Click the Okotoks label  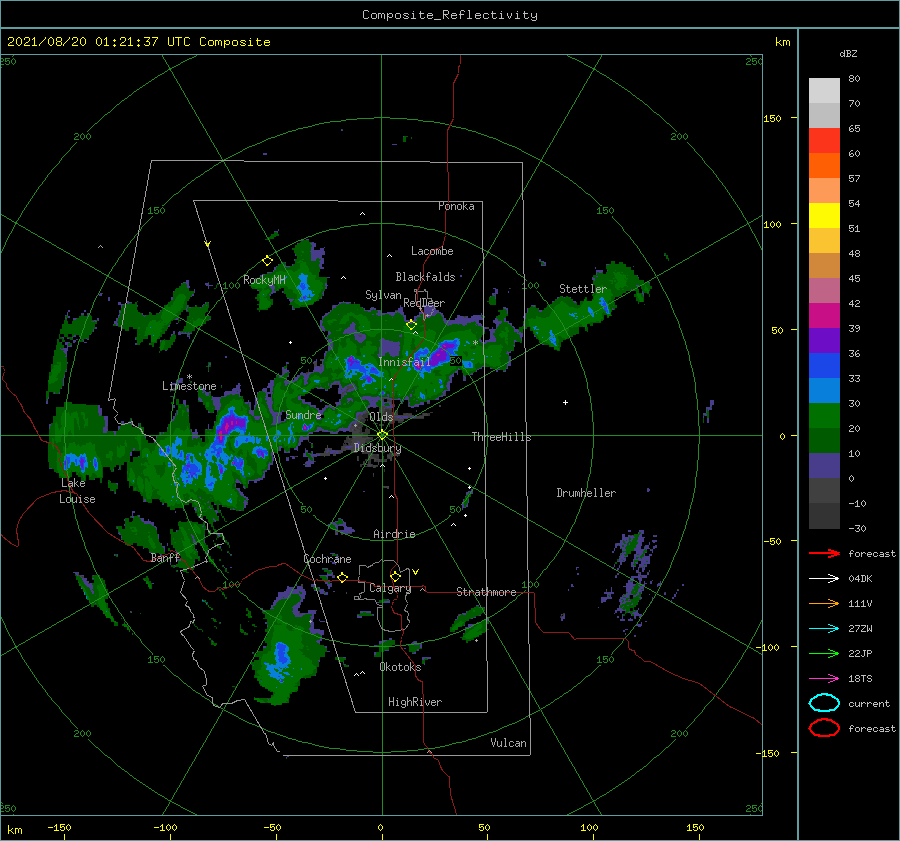pyautogui.click(x=400, y=667)
